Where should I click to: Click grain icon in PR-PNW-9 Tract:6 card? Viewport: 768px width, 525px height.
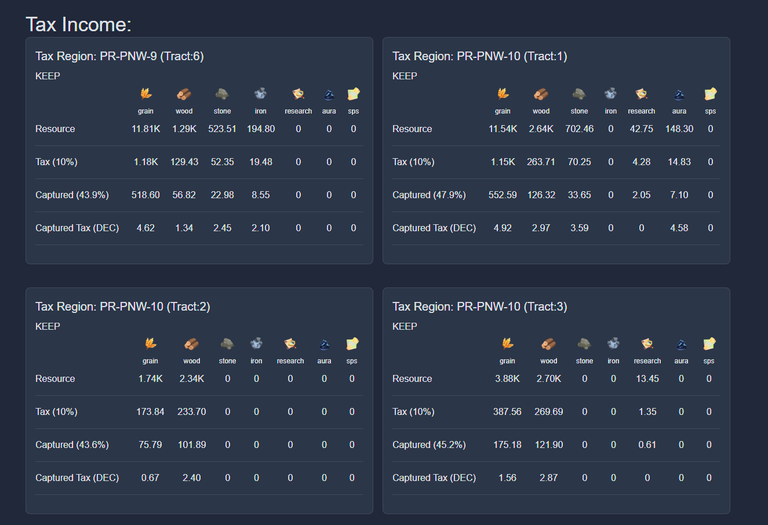(x=145, y=94)
